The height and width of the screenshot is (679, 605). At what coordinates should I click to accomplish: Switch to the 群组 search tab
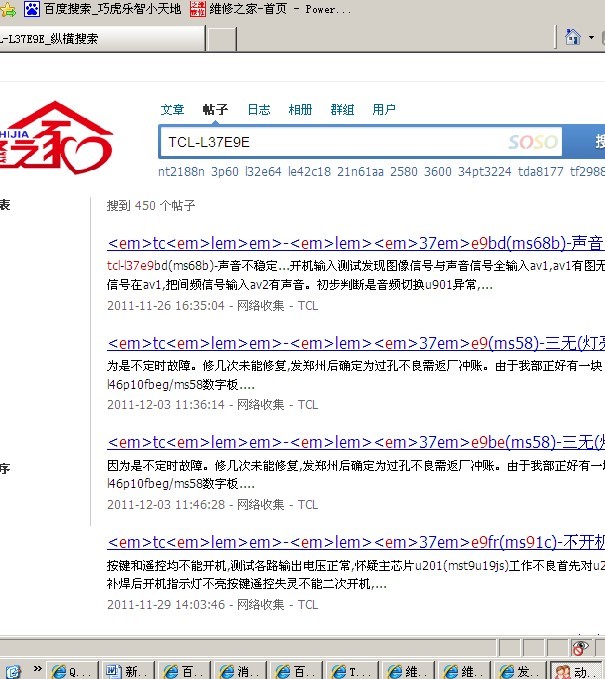342,110
